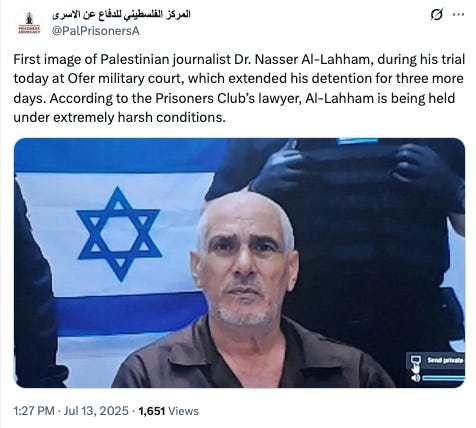Click the Send private label
The height and width of the screenshot is (428, 476).
pos(445,360)
